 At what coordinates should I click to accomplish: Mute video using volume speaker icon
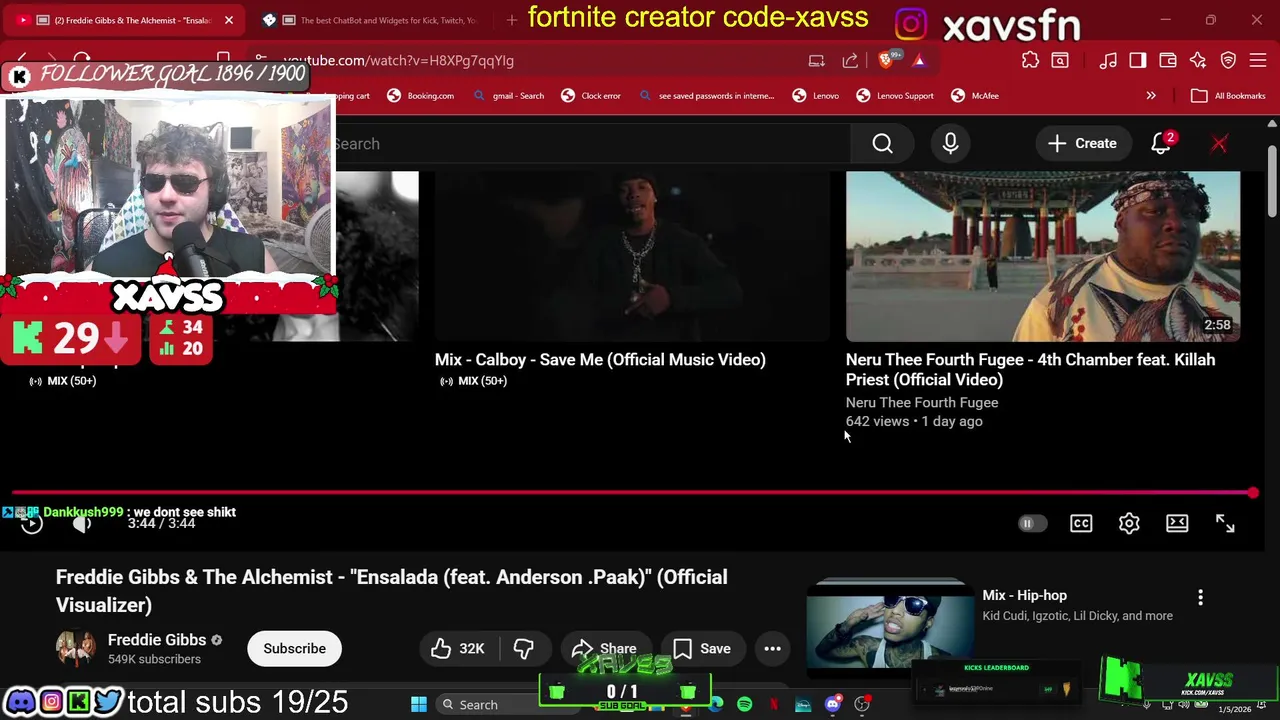[x=82, y=523]
